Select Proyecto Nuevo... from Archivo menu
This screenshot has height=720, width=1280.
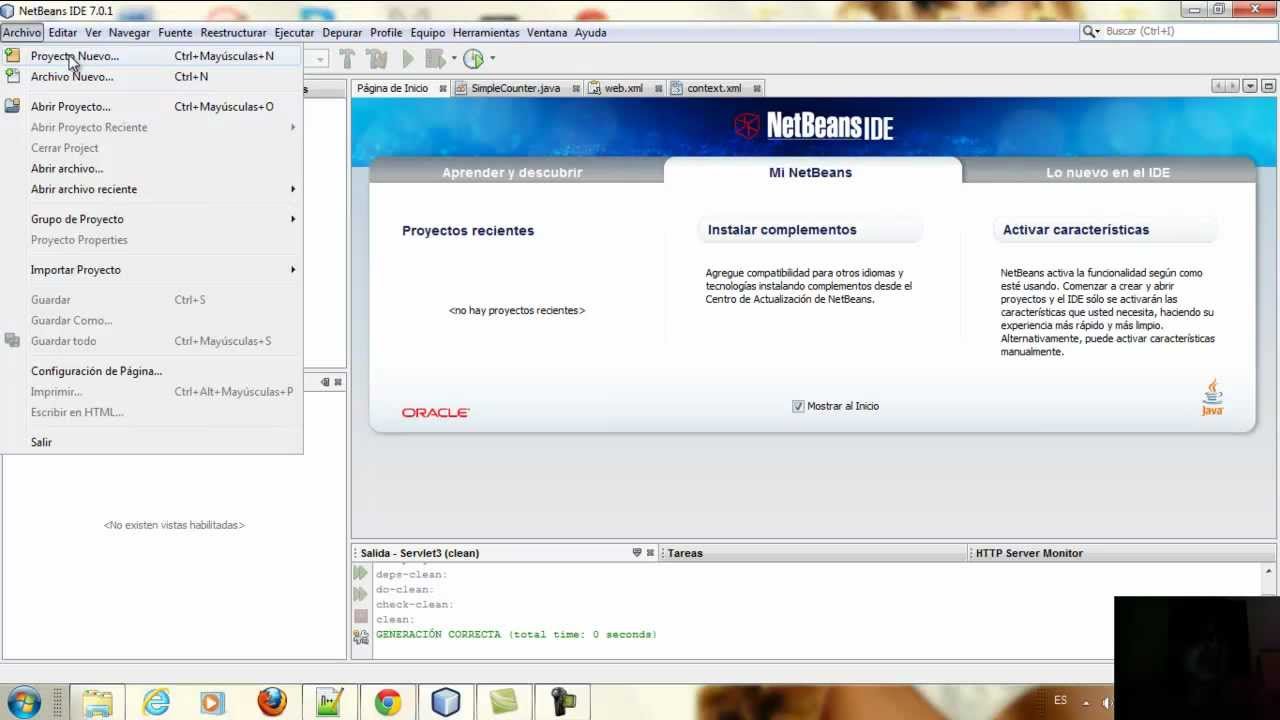(152, 56)
